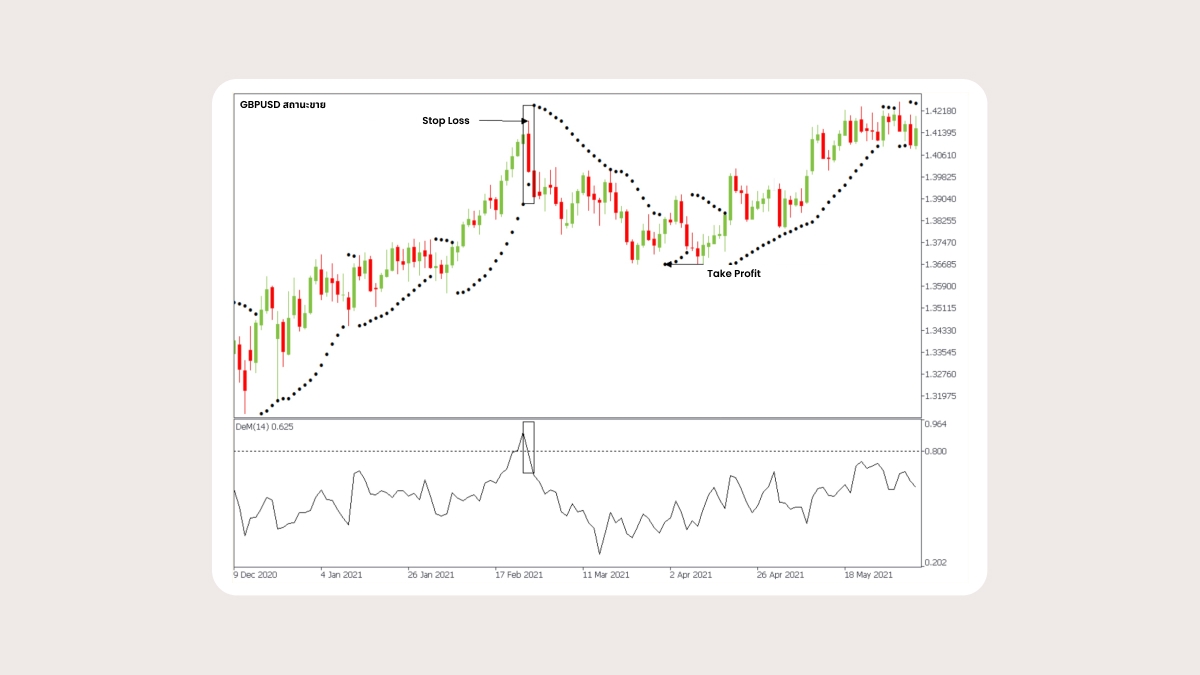Click the 4 Jan 2021 date label
This screenshot has height=675, width=1200.
click(341, 576)
